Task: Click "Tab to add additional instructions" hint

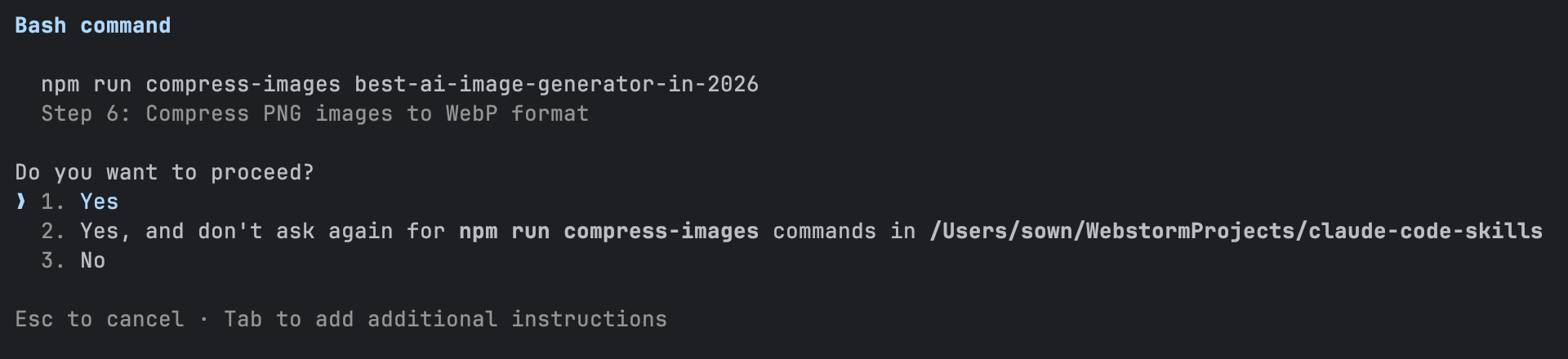Action: [445, 320]
